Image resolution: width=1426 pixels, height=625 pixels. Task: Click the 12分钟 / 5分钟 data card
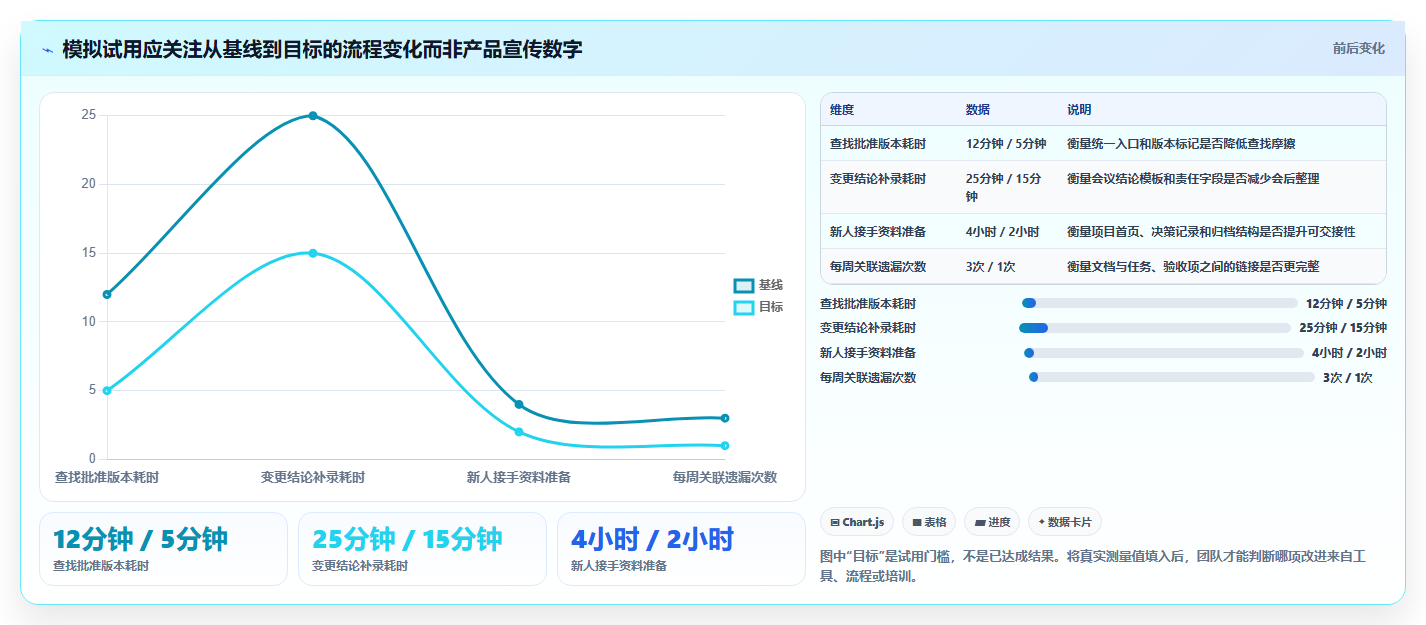tap(163, 549)
